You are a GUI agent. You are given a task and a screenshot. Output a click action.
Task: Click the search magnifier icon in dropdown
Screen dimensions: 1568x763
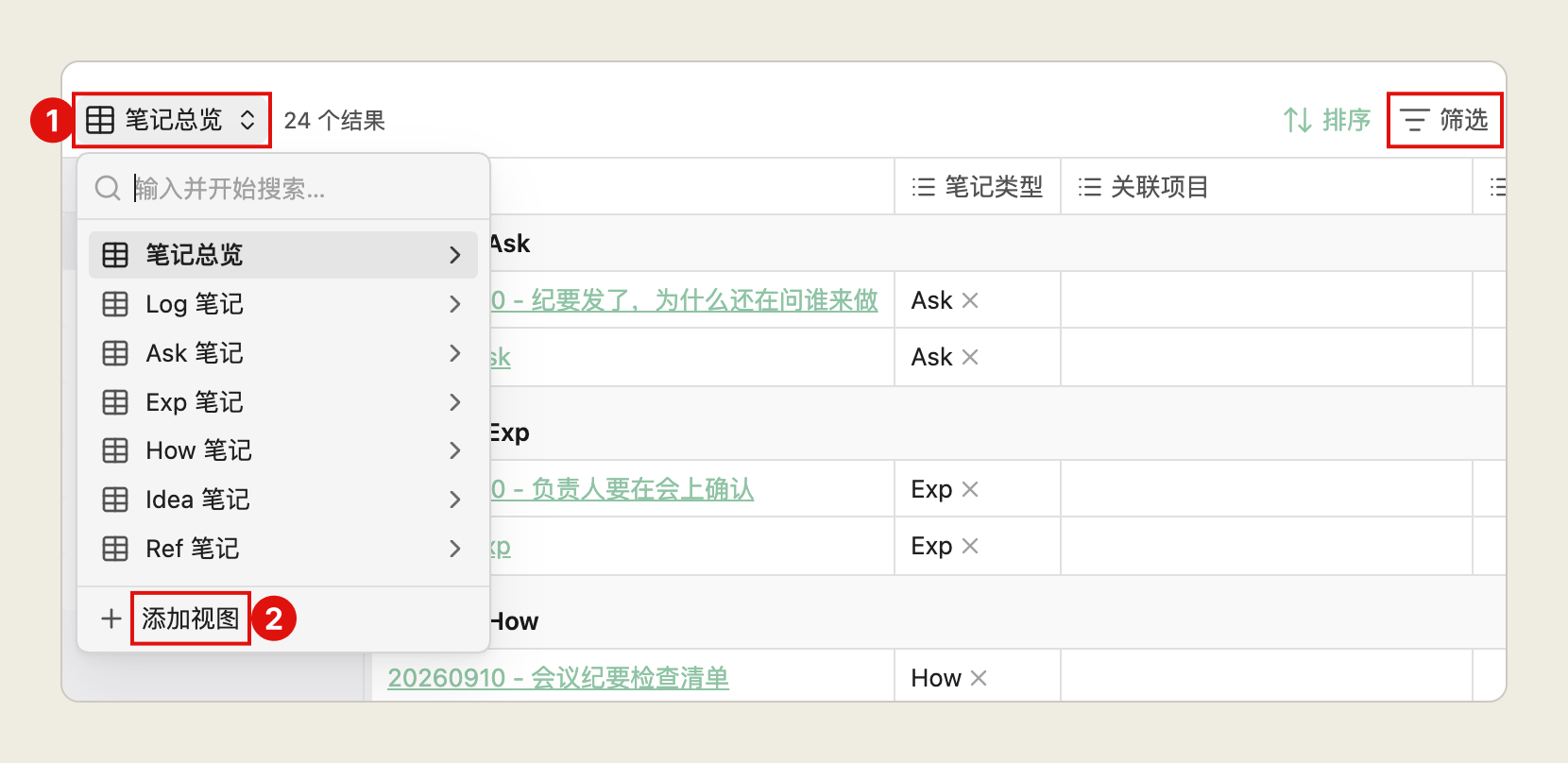click(x=108, y=188)
